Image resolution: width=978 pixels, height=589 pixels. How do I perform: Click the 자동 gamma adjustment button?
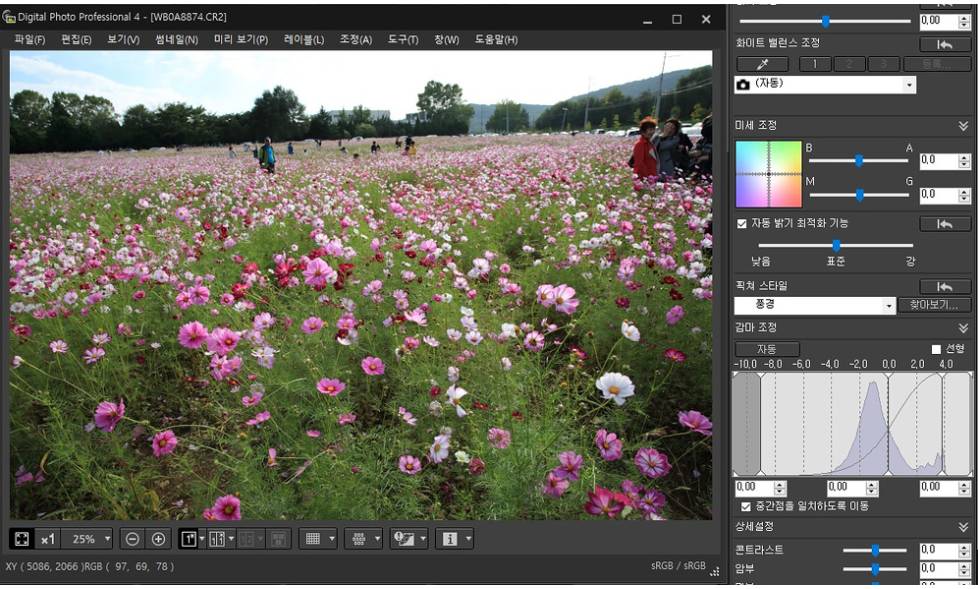tap(767, 349)
